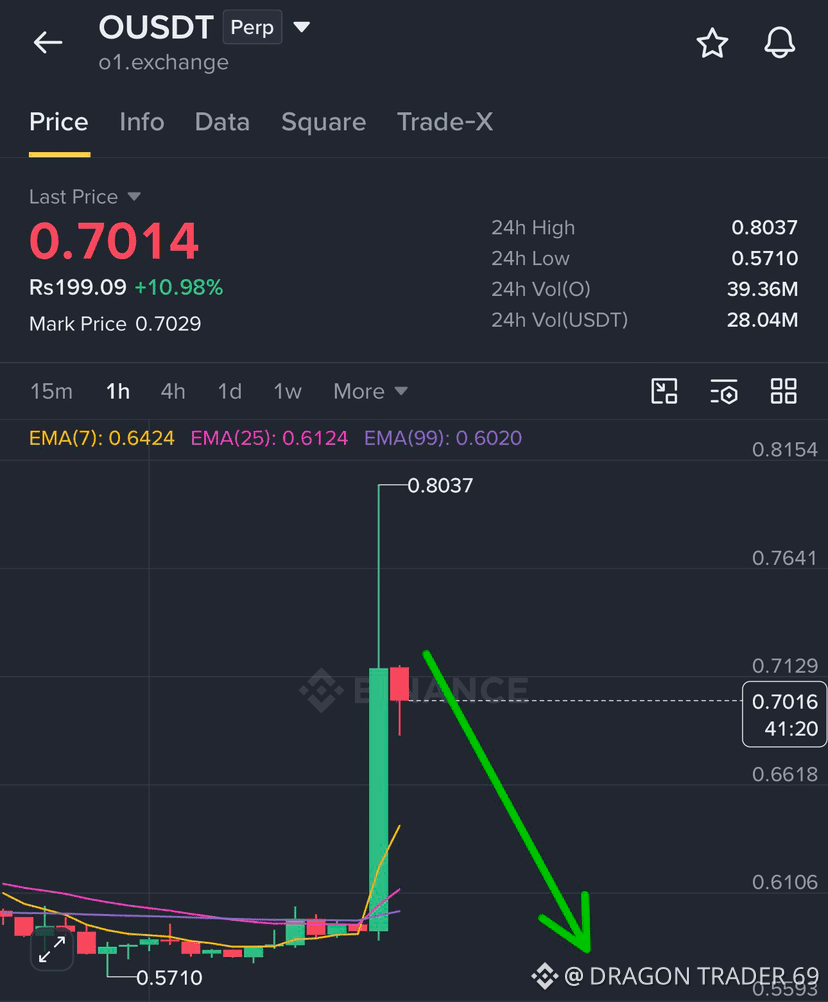The width and height of the screenshot is (828, 1002).
Task: Open price alerts via bell icon
Action: coord(779,43)
